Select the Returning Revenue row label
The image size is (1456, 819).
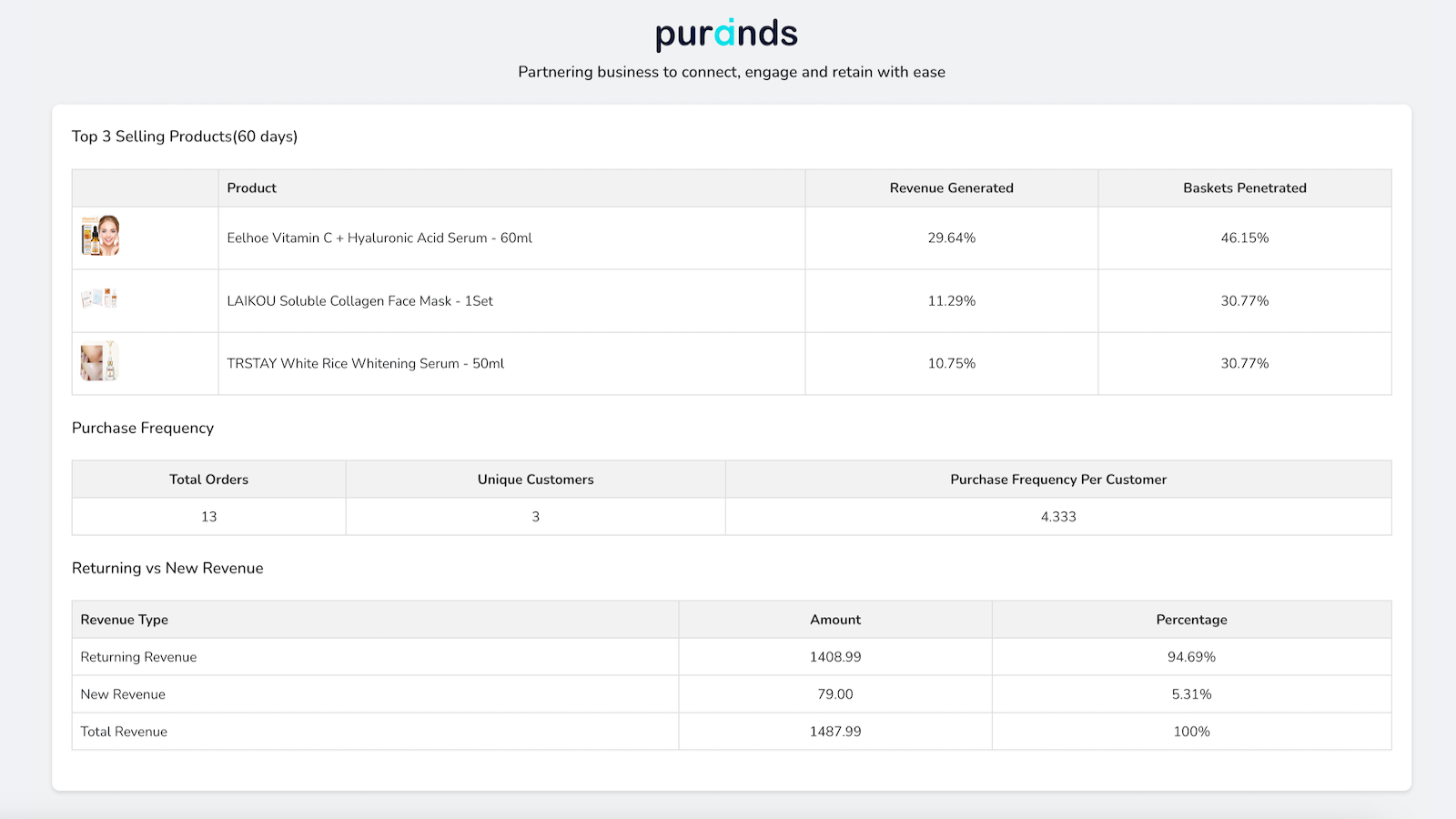[x=138, y=657]
